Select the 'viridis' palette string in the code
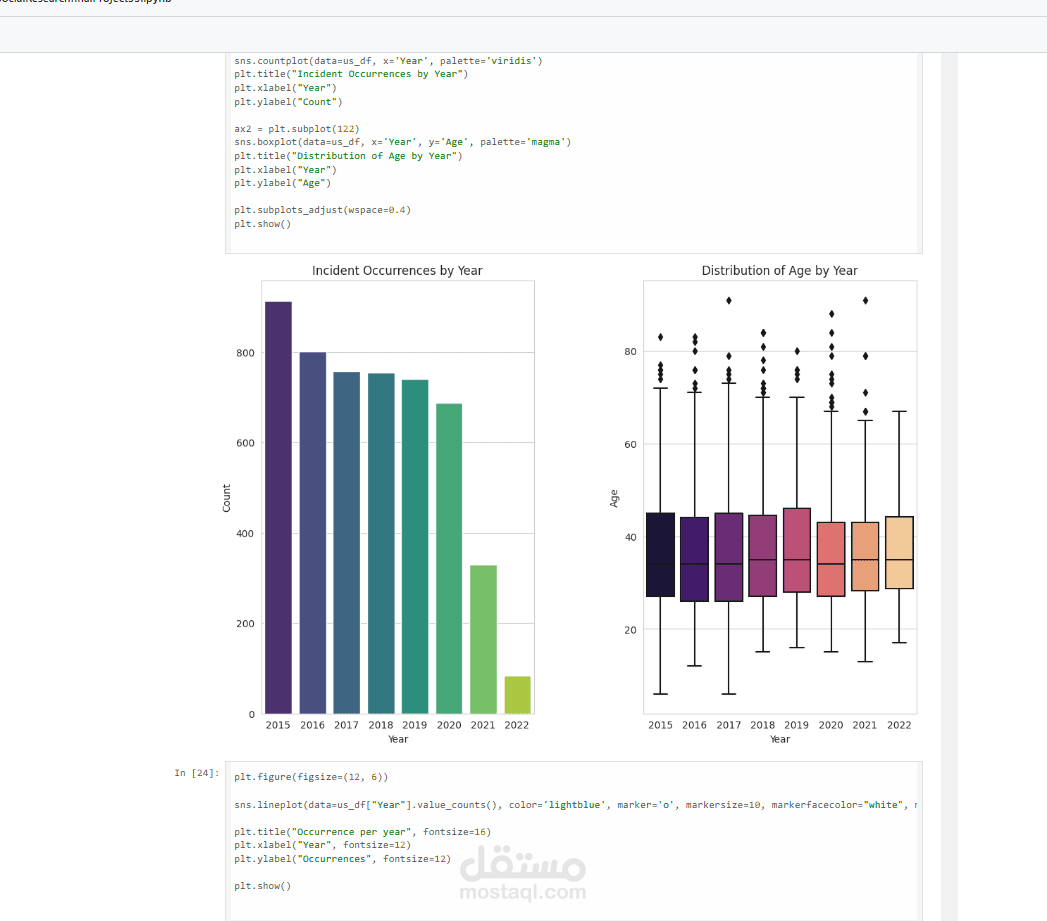Screen dimensions: 1047x921 (512, 60)
